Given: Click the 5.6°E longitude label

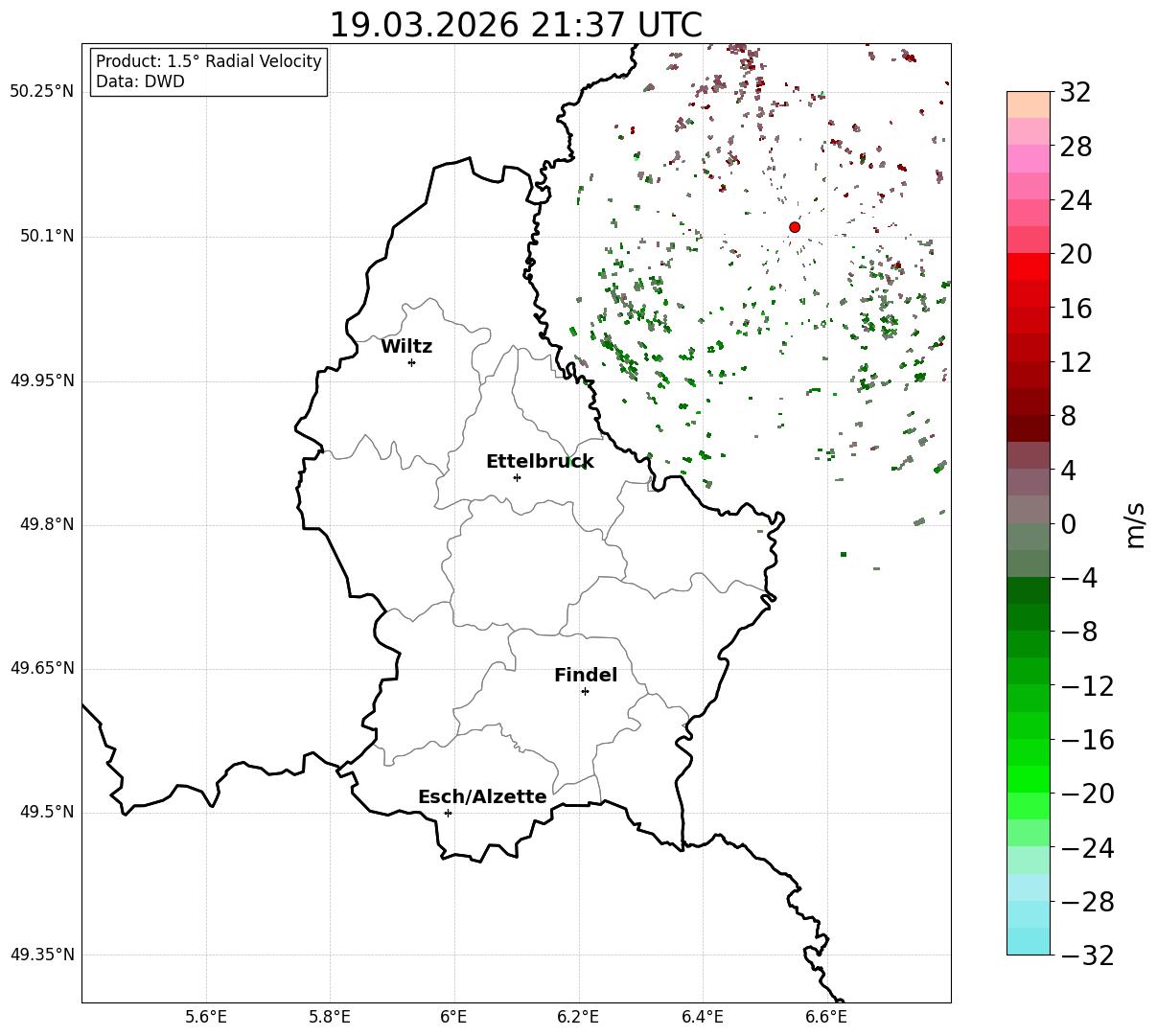Looking at the screenshot, I should coord(206,1018).
